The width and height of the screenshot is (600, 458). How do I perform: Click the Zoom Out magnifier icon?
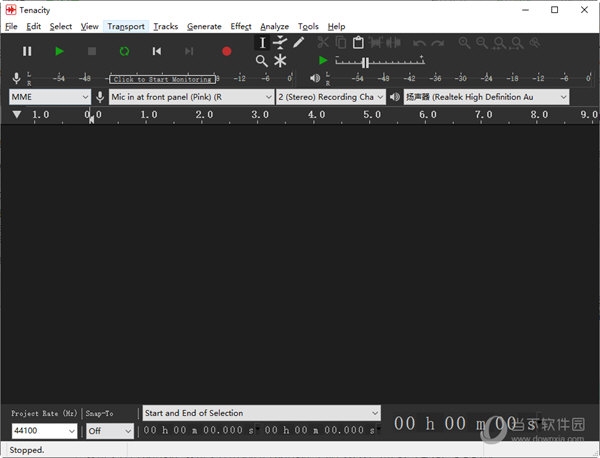482,43
